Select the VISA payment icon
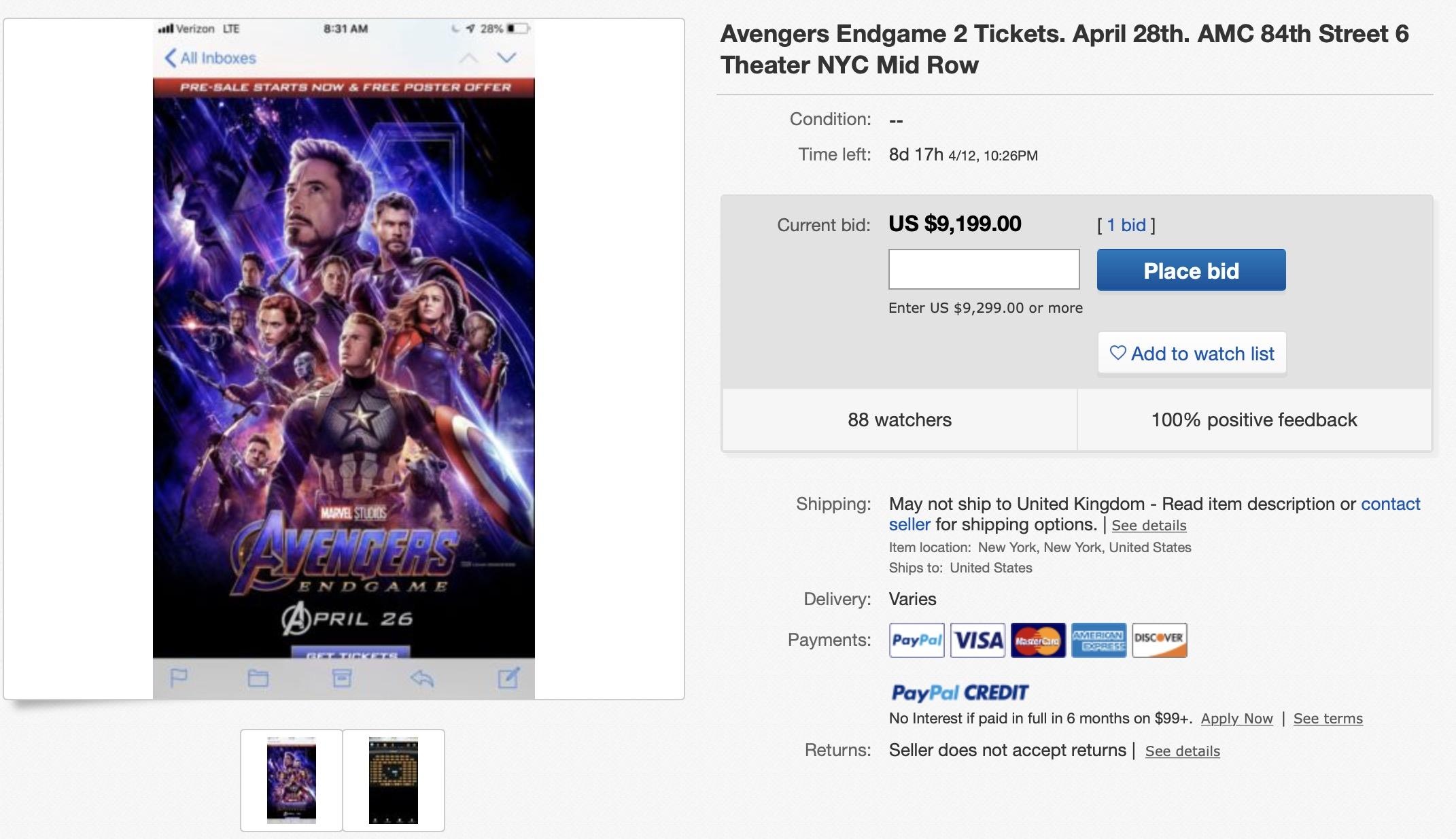Viewport: 1456px width, 839px height. (977, 640)
